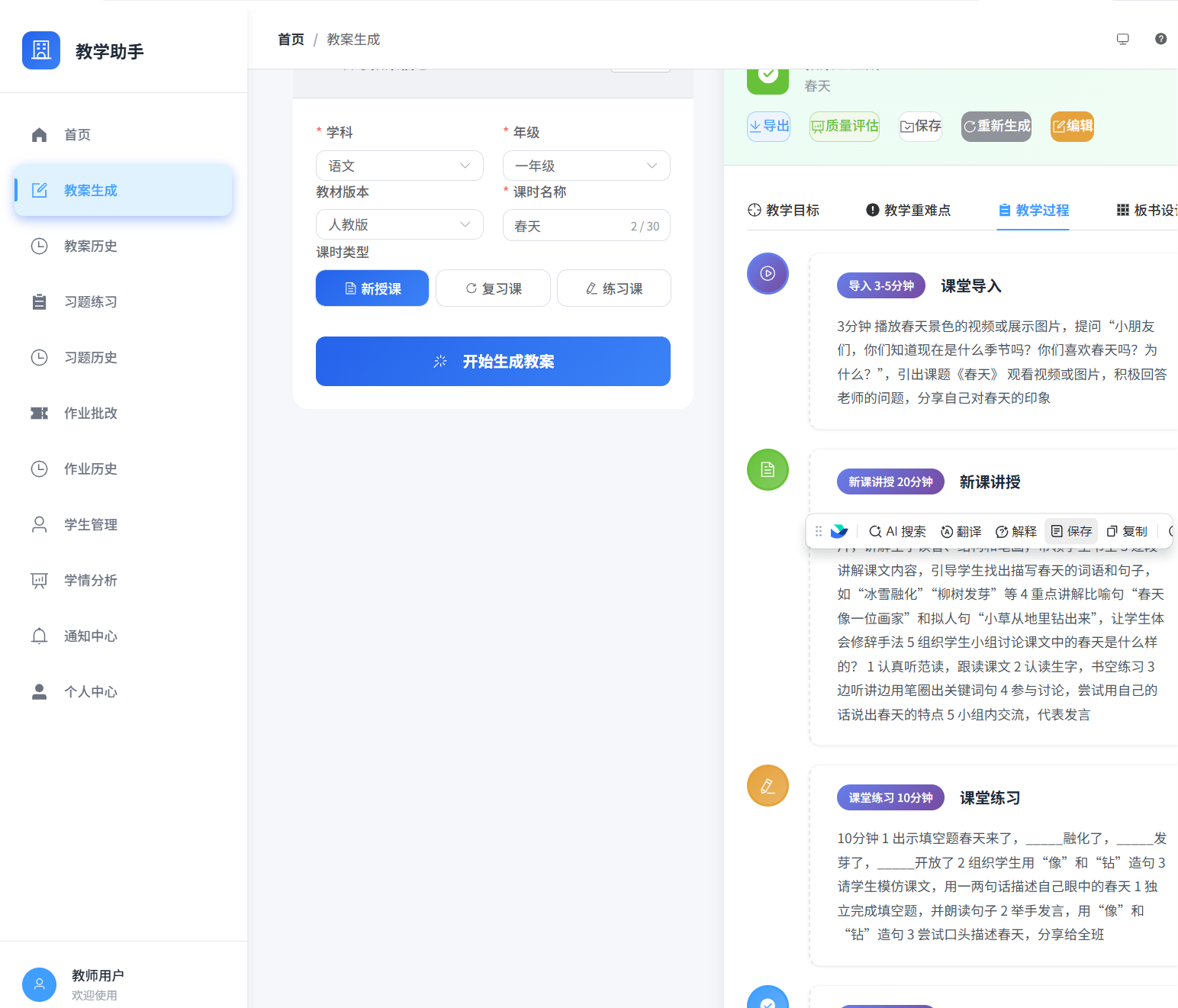Screen dimensions: 1178x1008
Task: Open the help question mark icon
Action: (1160, 39)
